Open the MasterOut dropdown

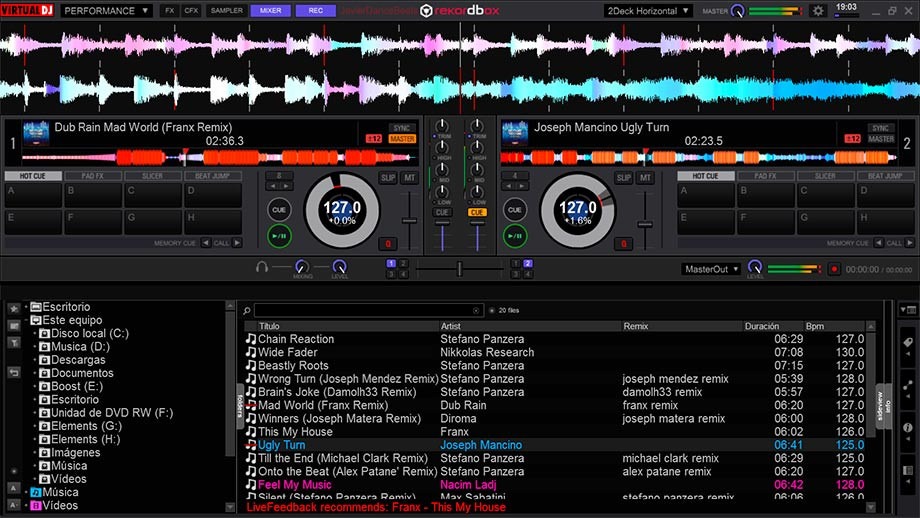click(x=712, y=269)
